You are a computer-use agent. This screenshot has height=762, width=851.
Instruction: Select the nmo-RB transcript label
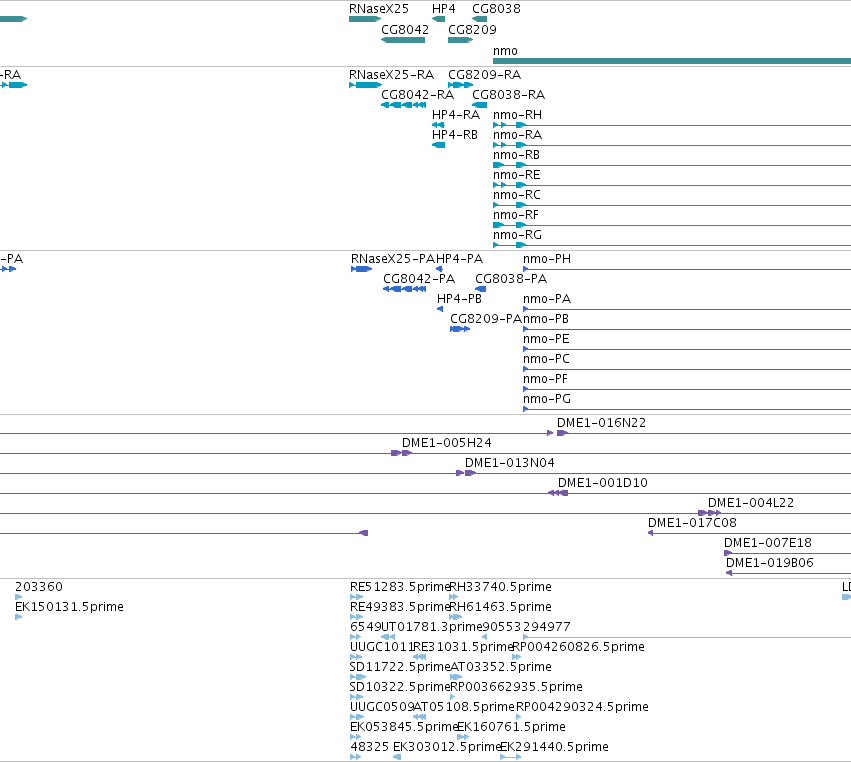(x=516, y=155)
